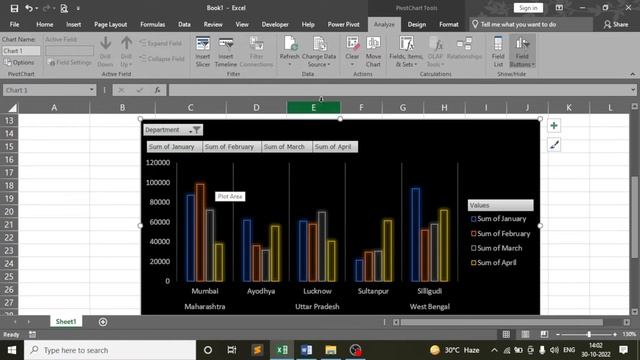Switch to Page Break Preview icon
Viewport: 640px width, 360px height.
click(x=544, y=334)
